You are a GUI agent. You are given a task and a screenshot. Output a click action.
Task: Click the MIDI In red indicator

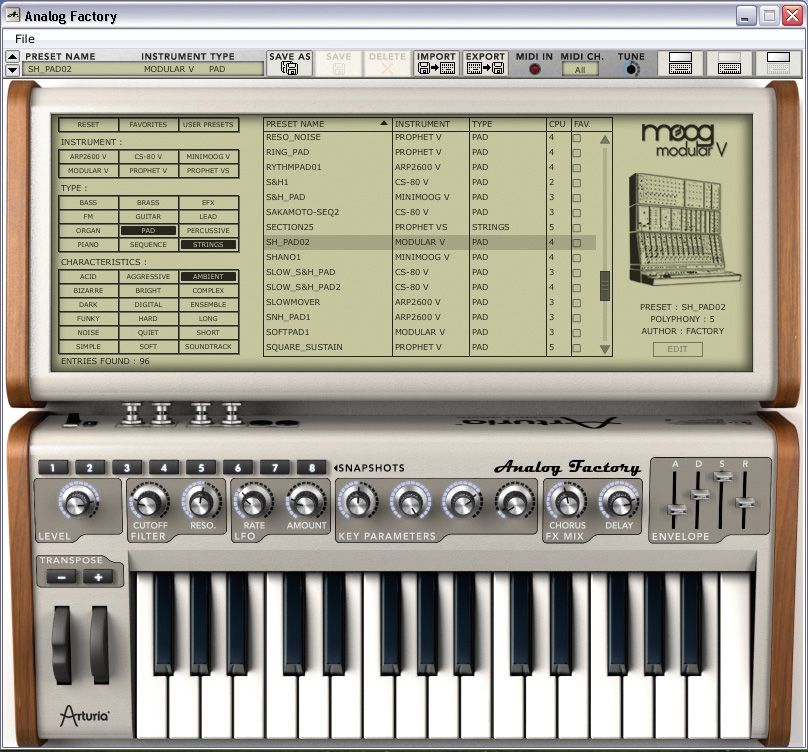(x=535, y=68)
